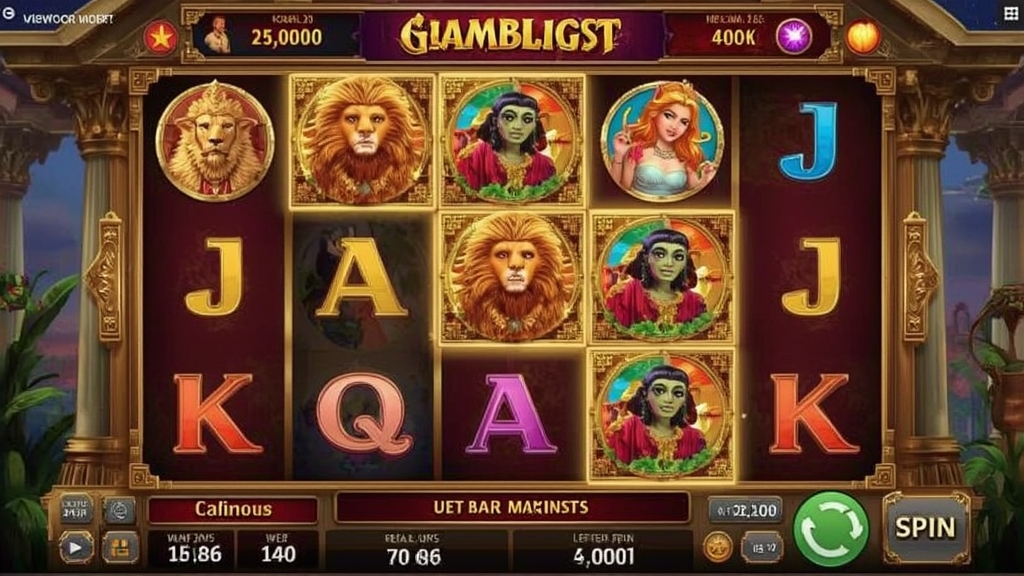Hit the SPIN button

[925, 528]
